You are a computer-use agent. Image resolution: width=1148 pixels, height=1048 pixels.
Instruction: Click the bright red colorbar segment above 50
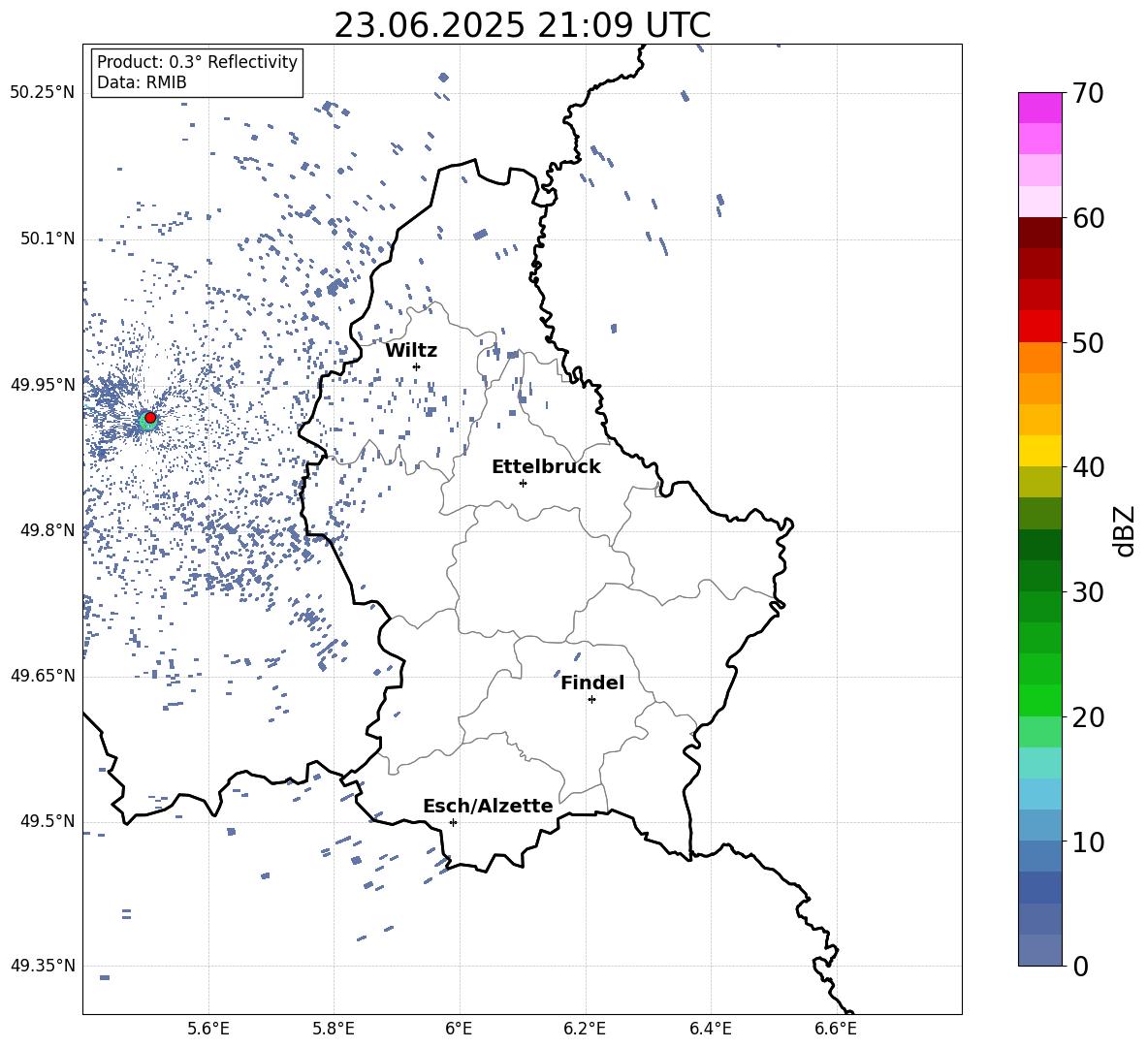[x=1039, y=327]
